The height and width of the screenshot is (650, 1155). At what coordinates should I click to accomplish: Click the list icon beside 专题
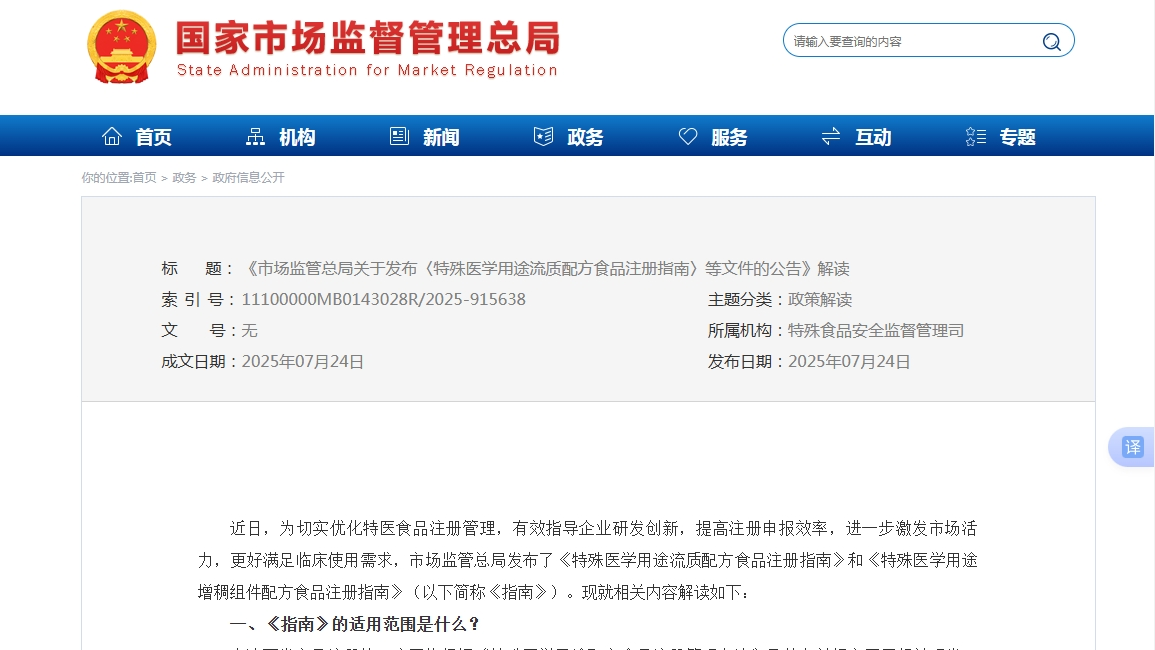[976, 137]
